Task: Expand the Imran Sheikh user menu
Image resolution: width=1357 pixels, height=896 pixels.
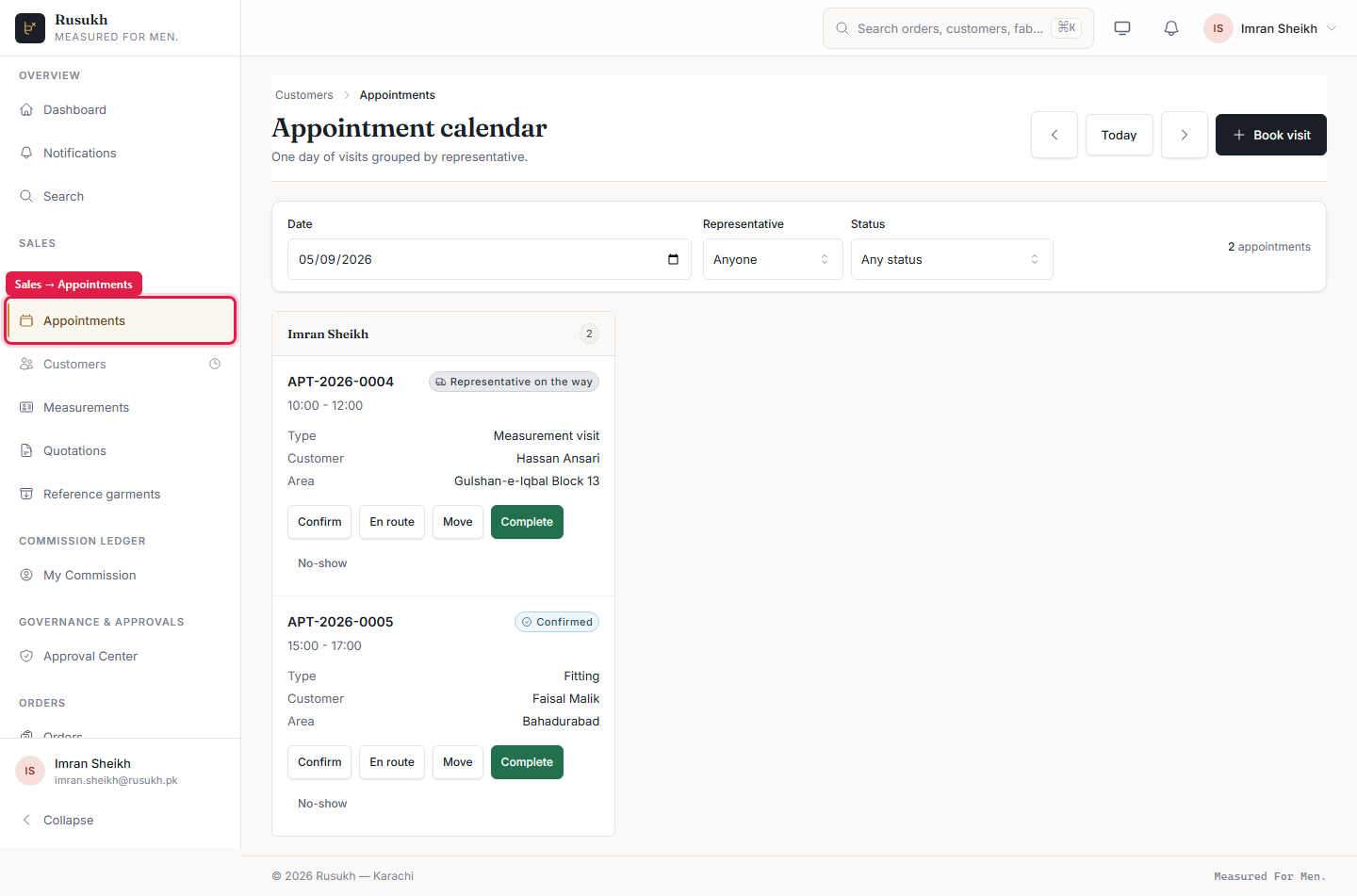Action: click(x=1270, y=28)
